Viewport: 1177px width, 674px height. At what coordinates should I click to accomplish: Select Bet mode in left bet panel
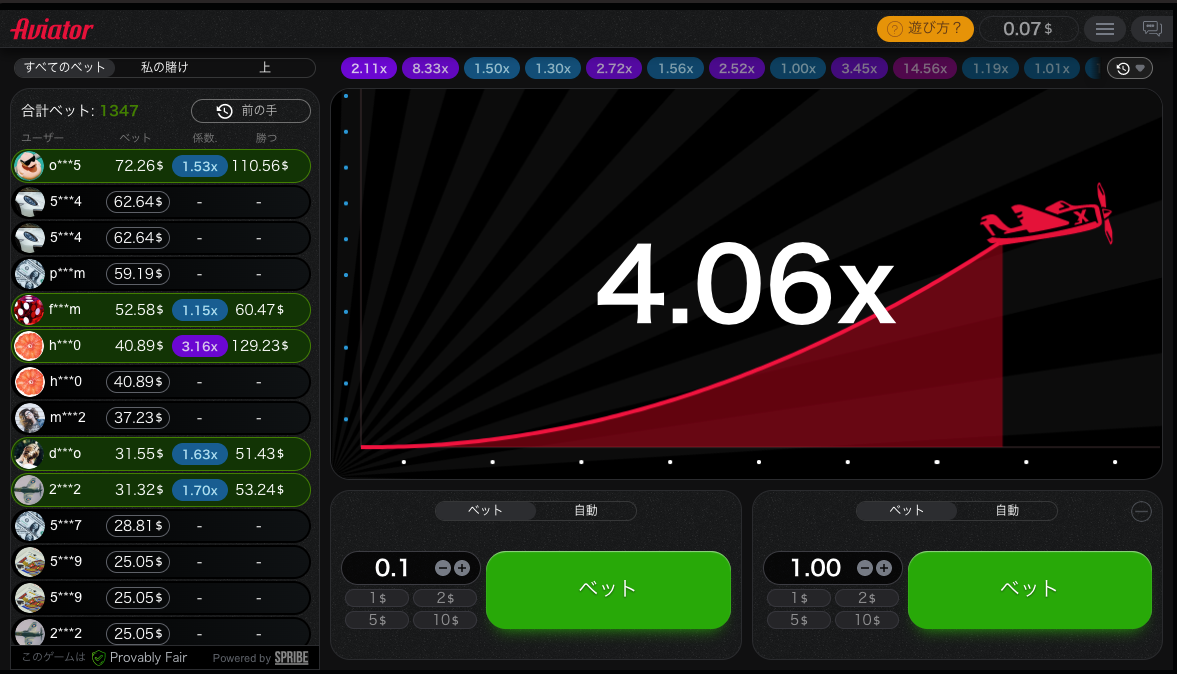485,510
